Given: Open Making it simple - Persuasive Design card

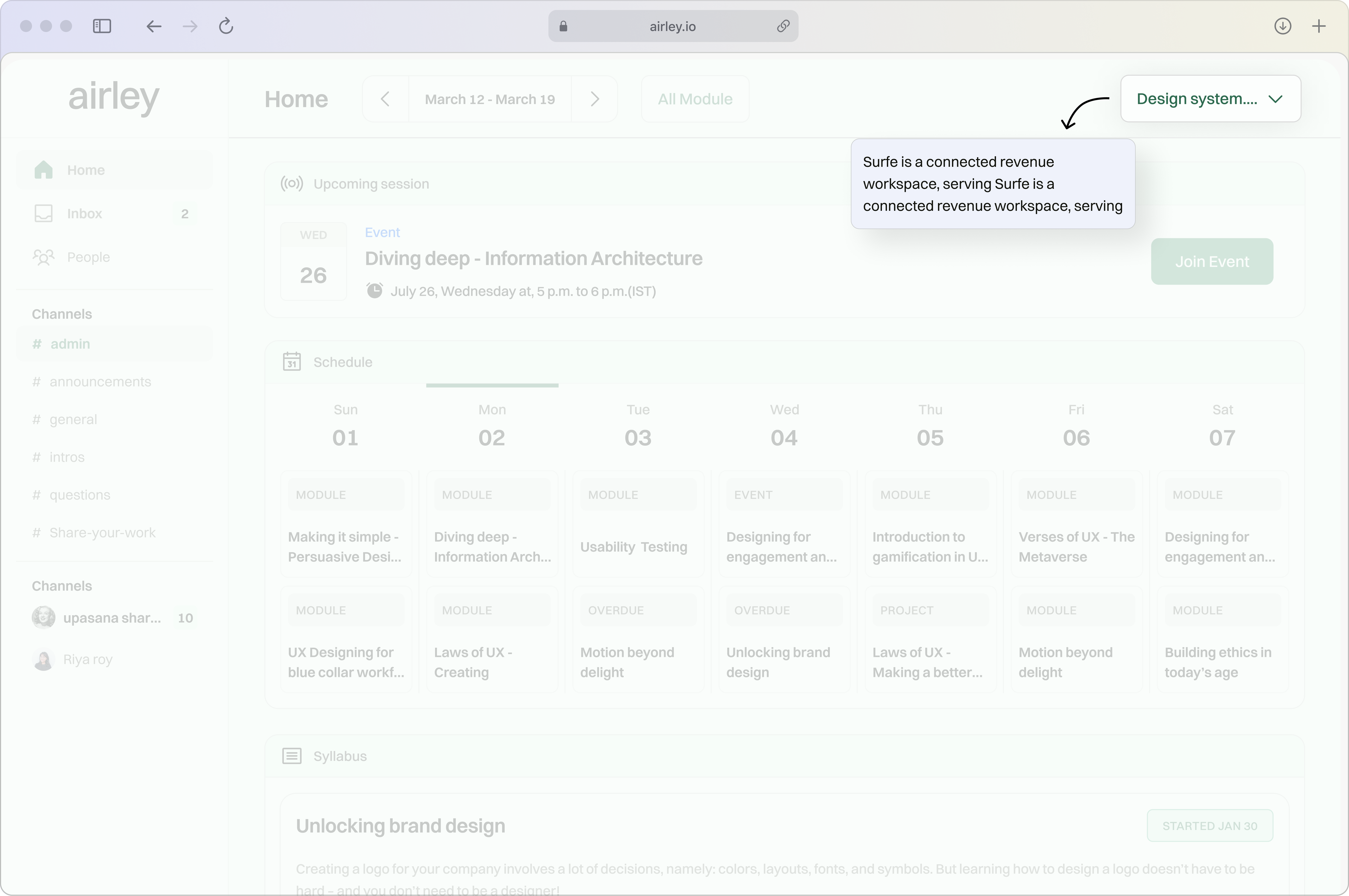Looking at the screenshot, I should click(x=346, y=524).
